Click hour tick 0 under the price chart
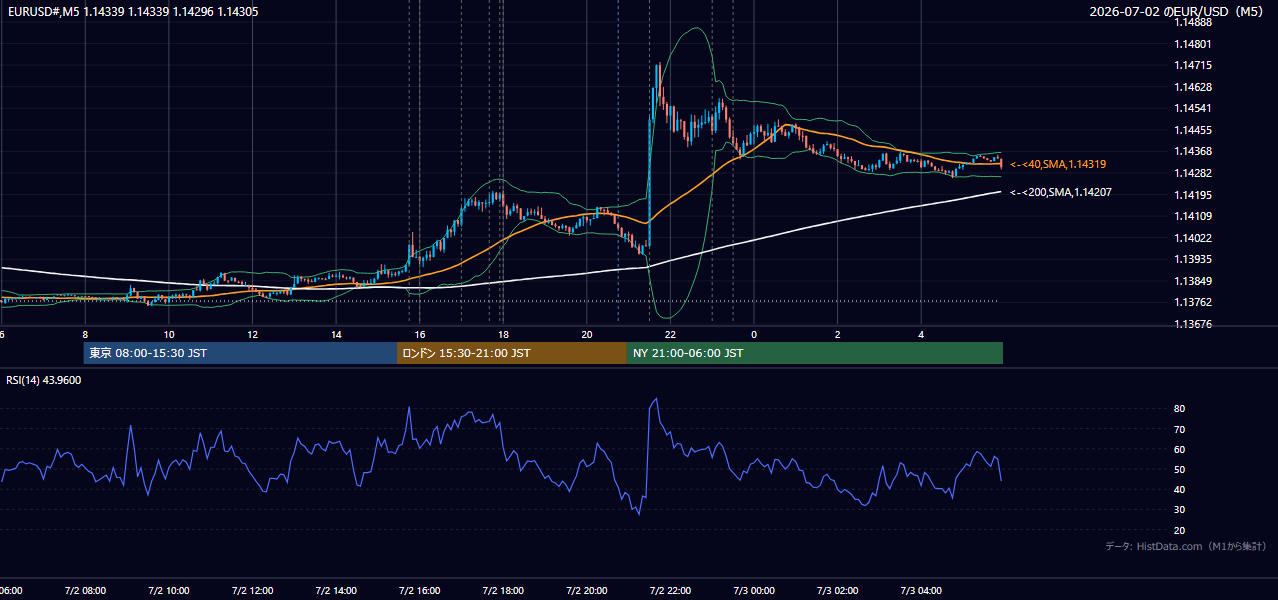 [x=754, y=334]
